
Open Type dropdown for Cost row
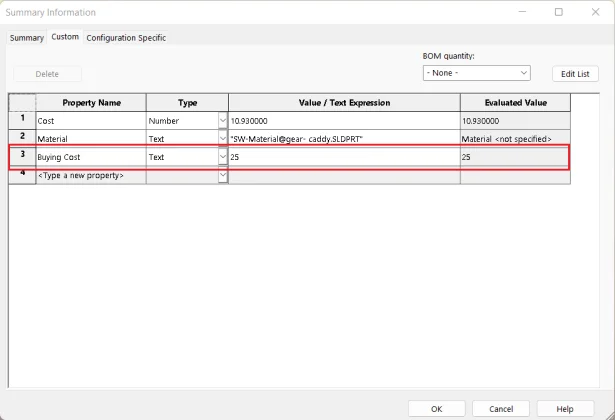pos(222,120)
